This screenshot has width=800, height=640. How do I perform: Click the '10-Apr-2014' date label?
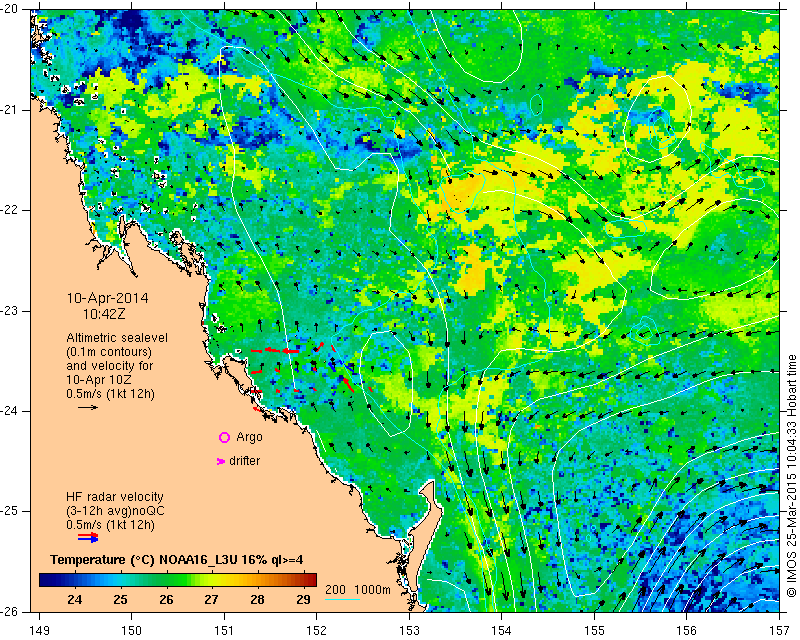click(x=108, y=298)
